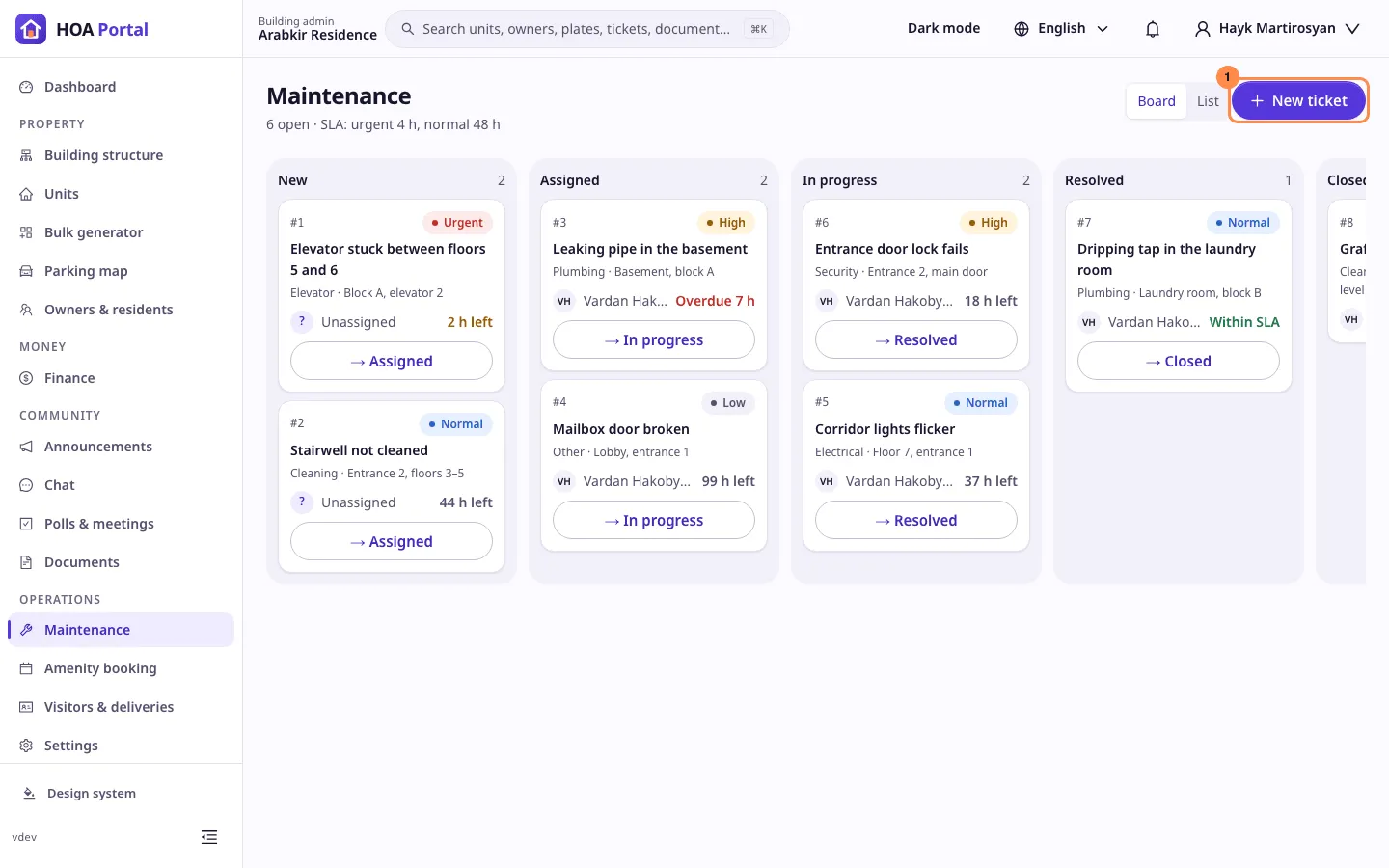
Task: Click the Maintenance wrench icon
Action: pyautogui.click(x=26, y=630)
